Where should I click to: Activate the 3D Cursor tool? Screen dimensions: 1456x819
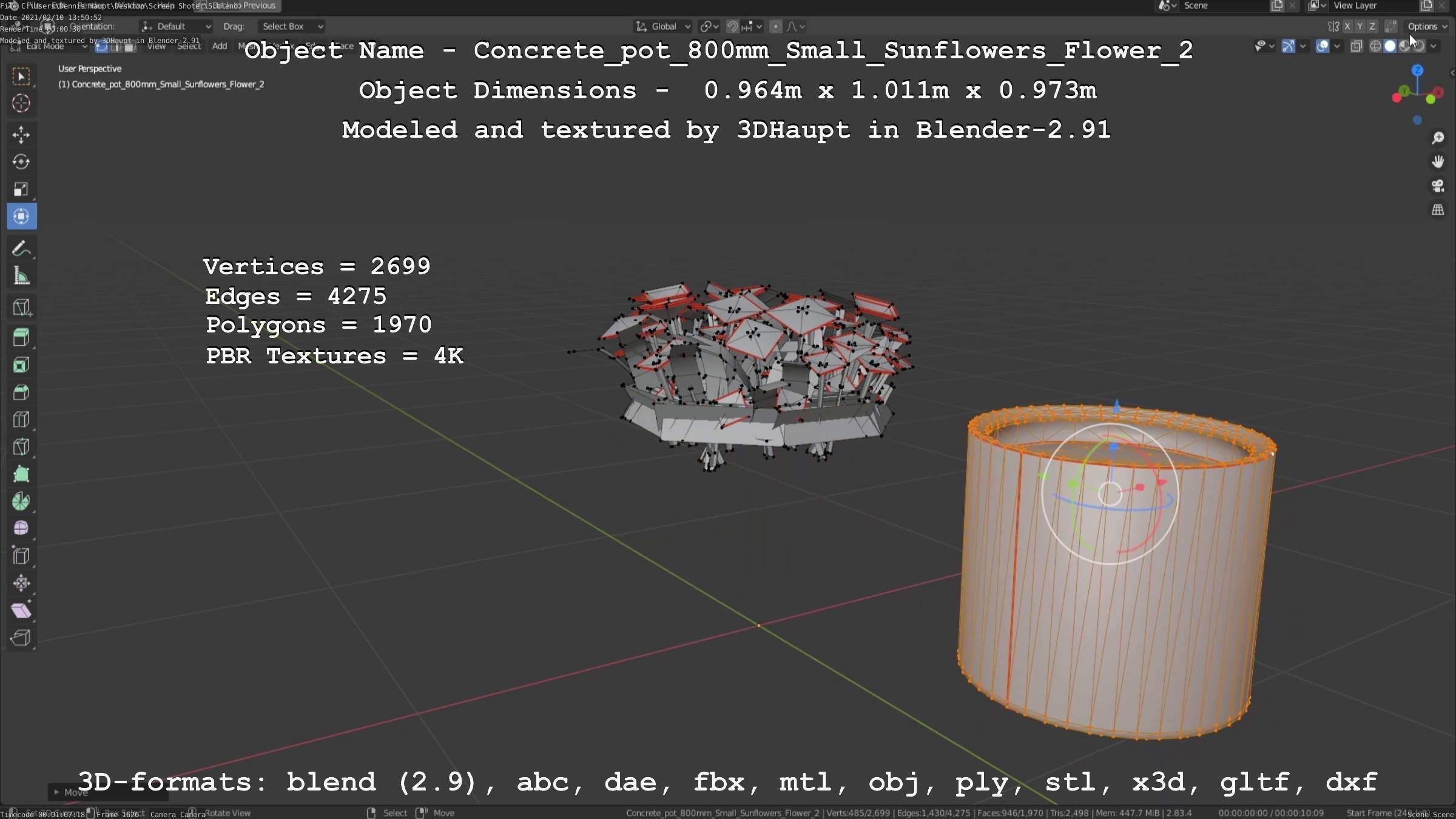[21, 103]
